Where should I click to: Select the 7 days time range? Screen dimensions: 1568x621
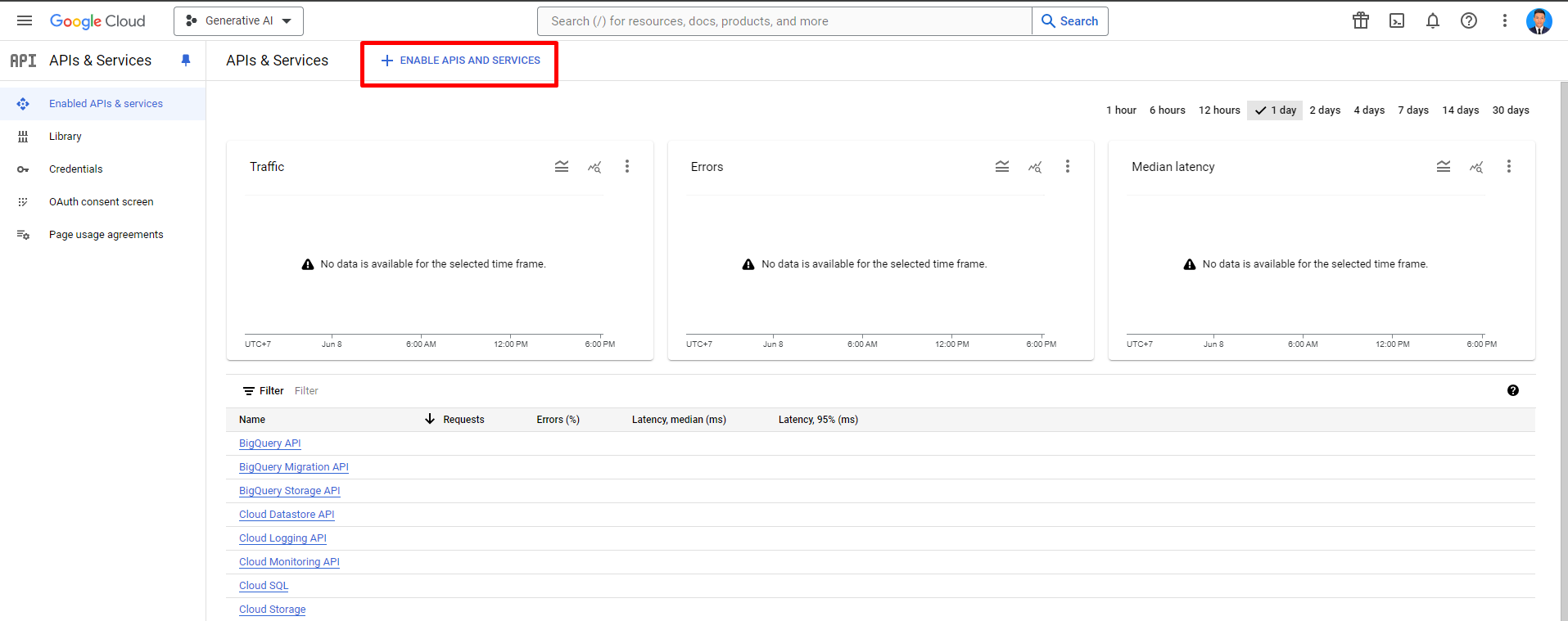tap(1413, 110)
